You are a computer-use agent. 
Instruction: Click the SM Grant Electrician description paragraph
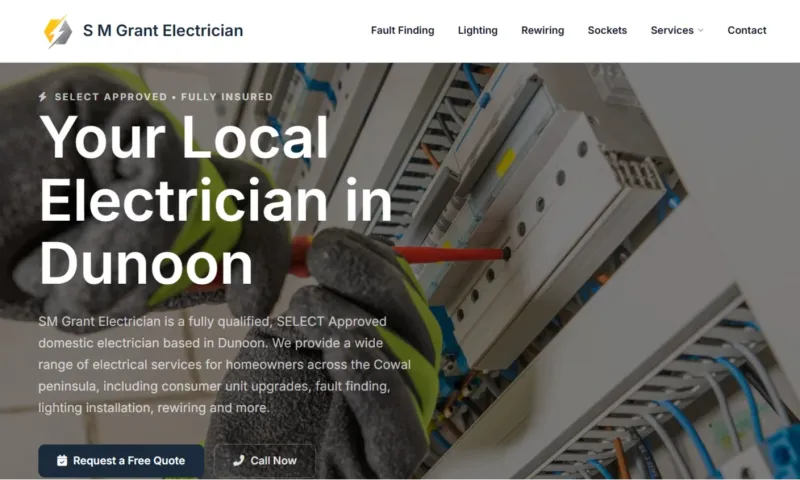coord(224,364)
